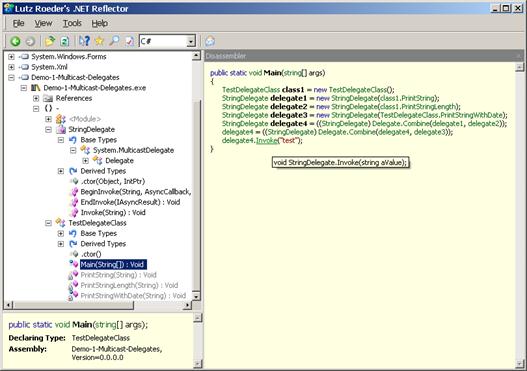Viewport: 527px width, 371px height.
Task: Click the Disassembler scrollbar up arrow
Action: click(x=520, y=67)
